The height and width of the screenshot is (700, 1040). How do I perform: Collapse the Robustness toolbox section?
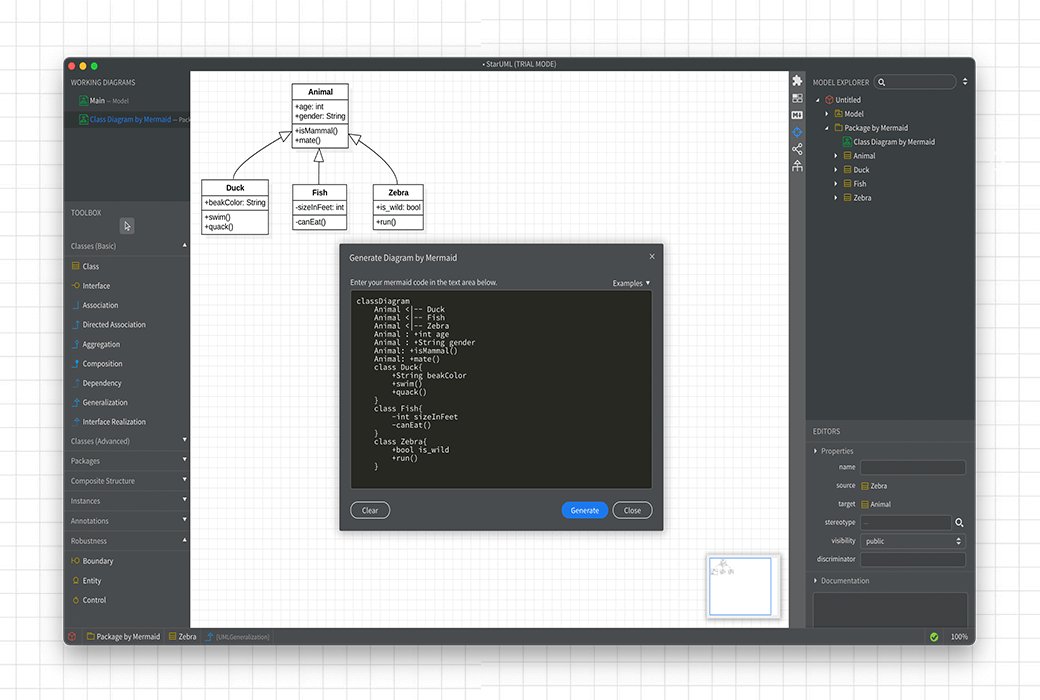(x=184, y=540)
